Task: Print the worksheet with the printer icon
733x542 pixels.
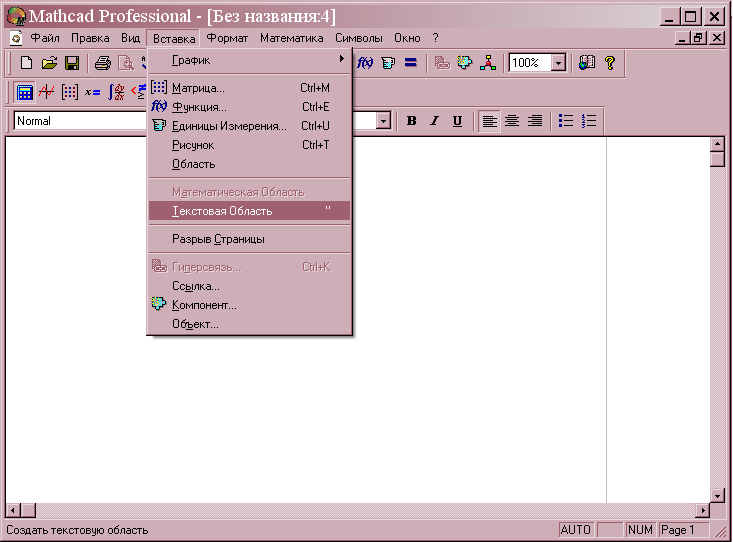Action: click(103, 63)
